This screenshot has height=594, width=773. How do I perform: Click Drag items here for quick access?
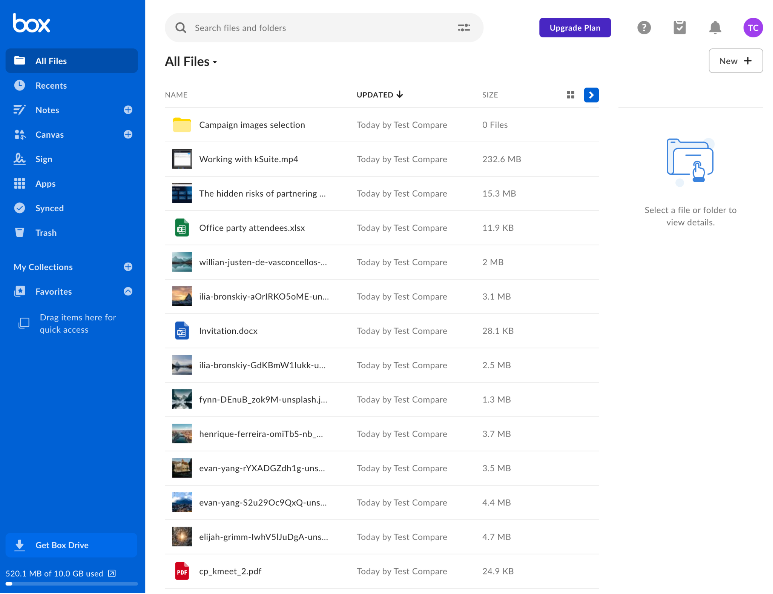78,323
